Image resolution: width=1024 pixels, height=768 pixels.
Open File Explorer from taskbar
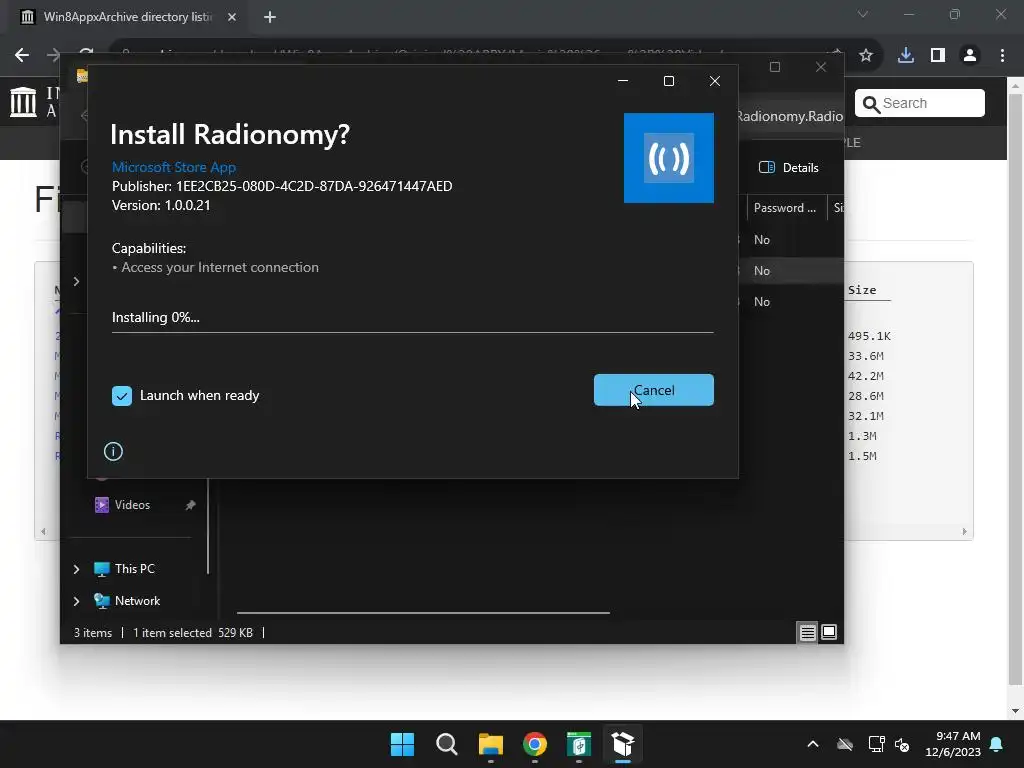(x=490, y=744)
